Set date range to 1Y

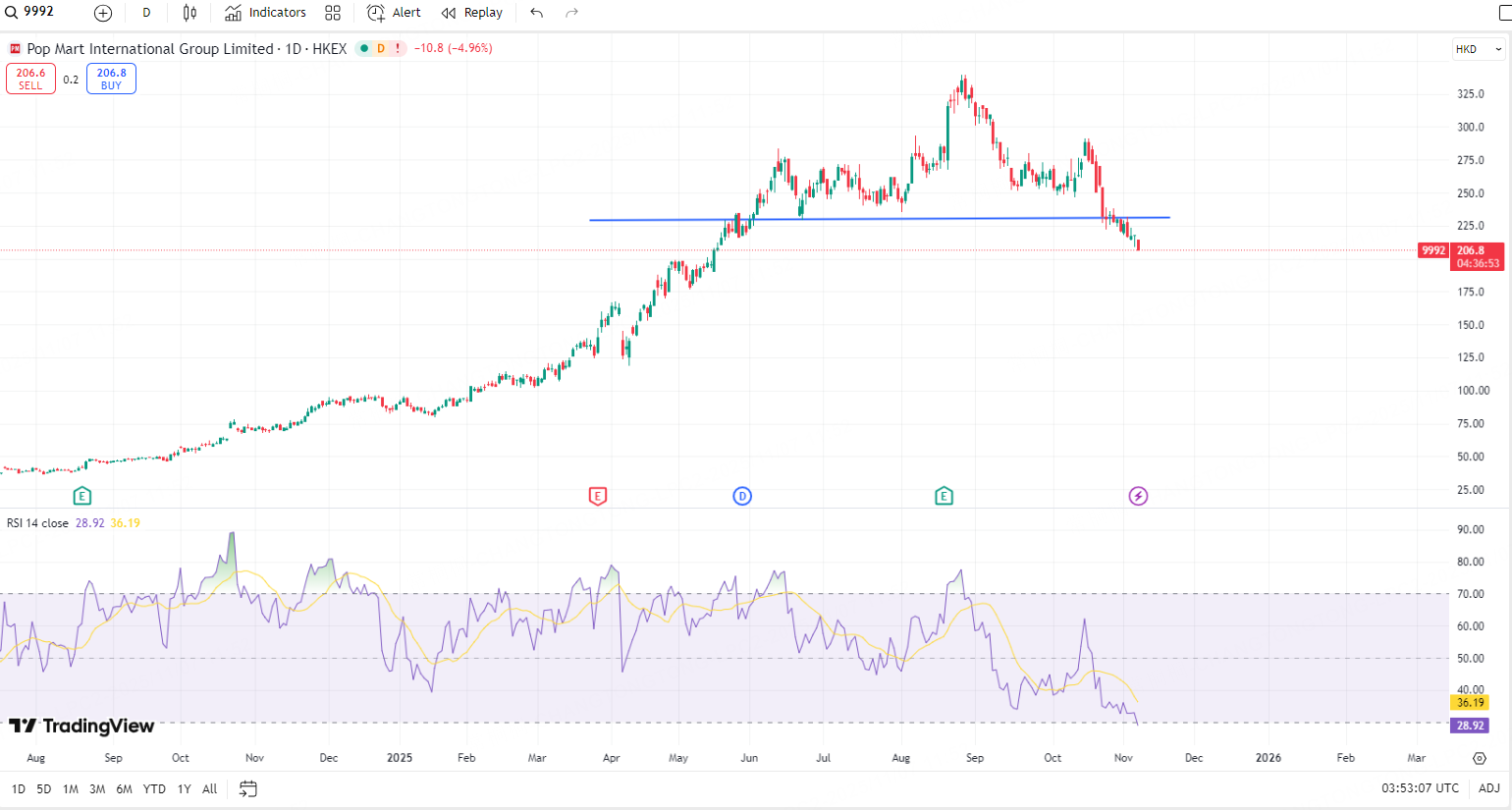tap(184, 789)
